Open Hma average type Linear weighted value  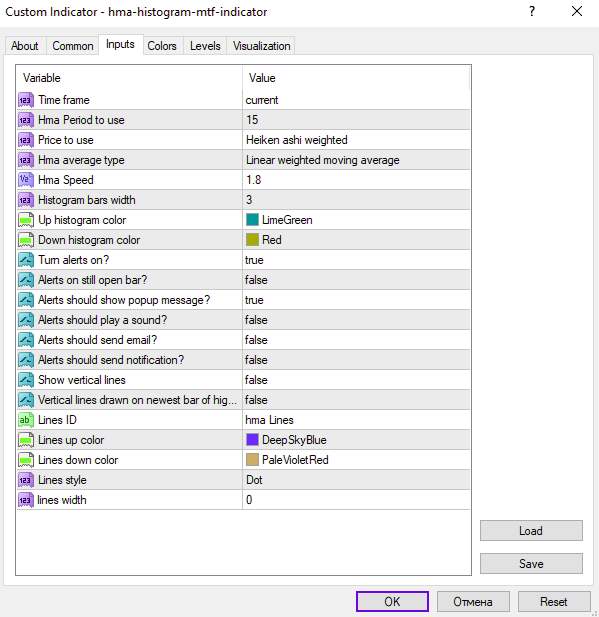pos(357,160)
